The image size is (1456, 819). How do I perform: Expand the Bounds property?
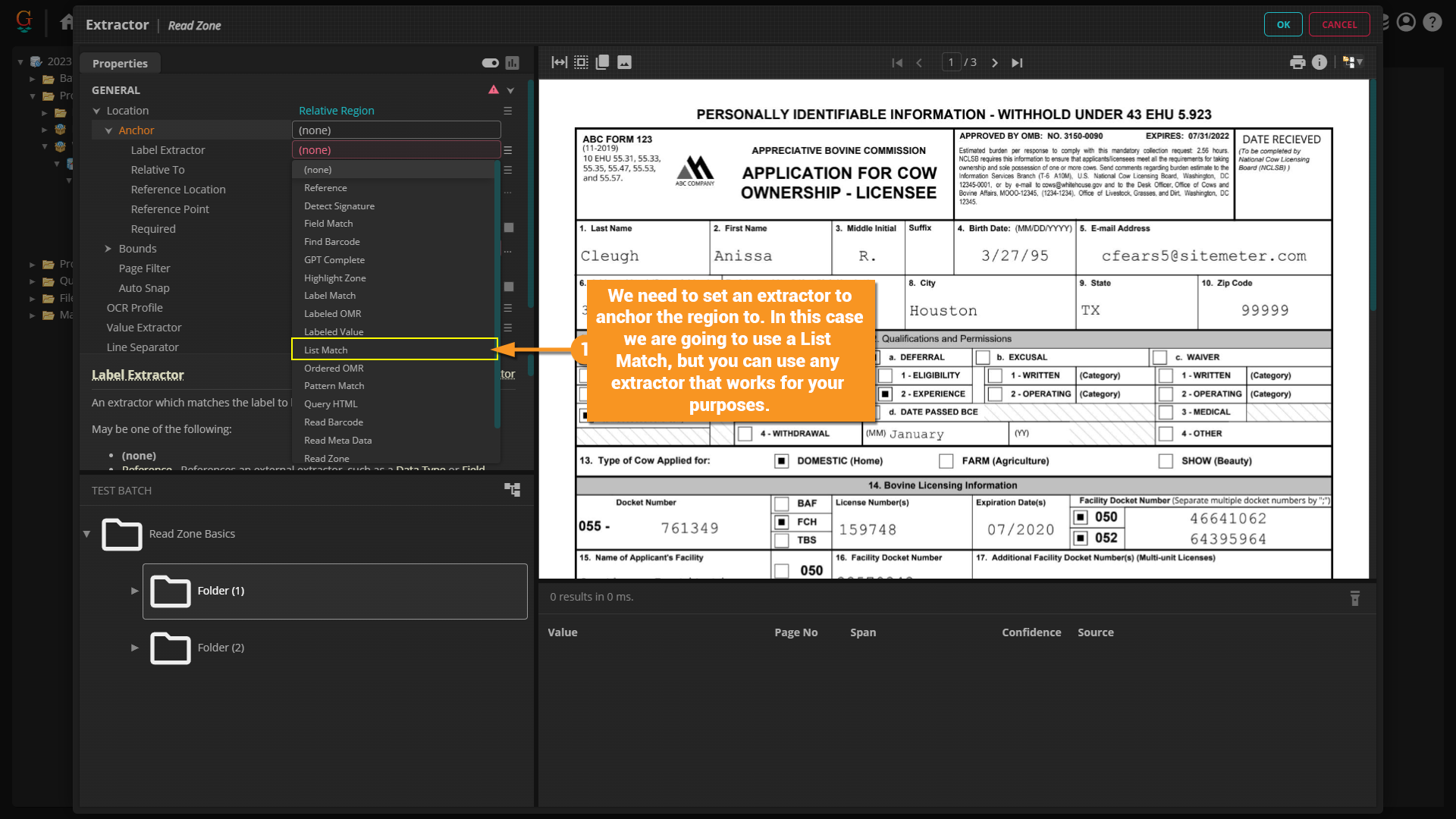point(108,249)
